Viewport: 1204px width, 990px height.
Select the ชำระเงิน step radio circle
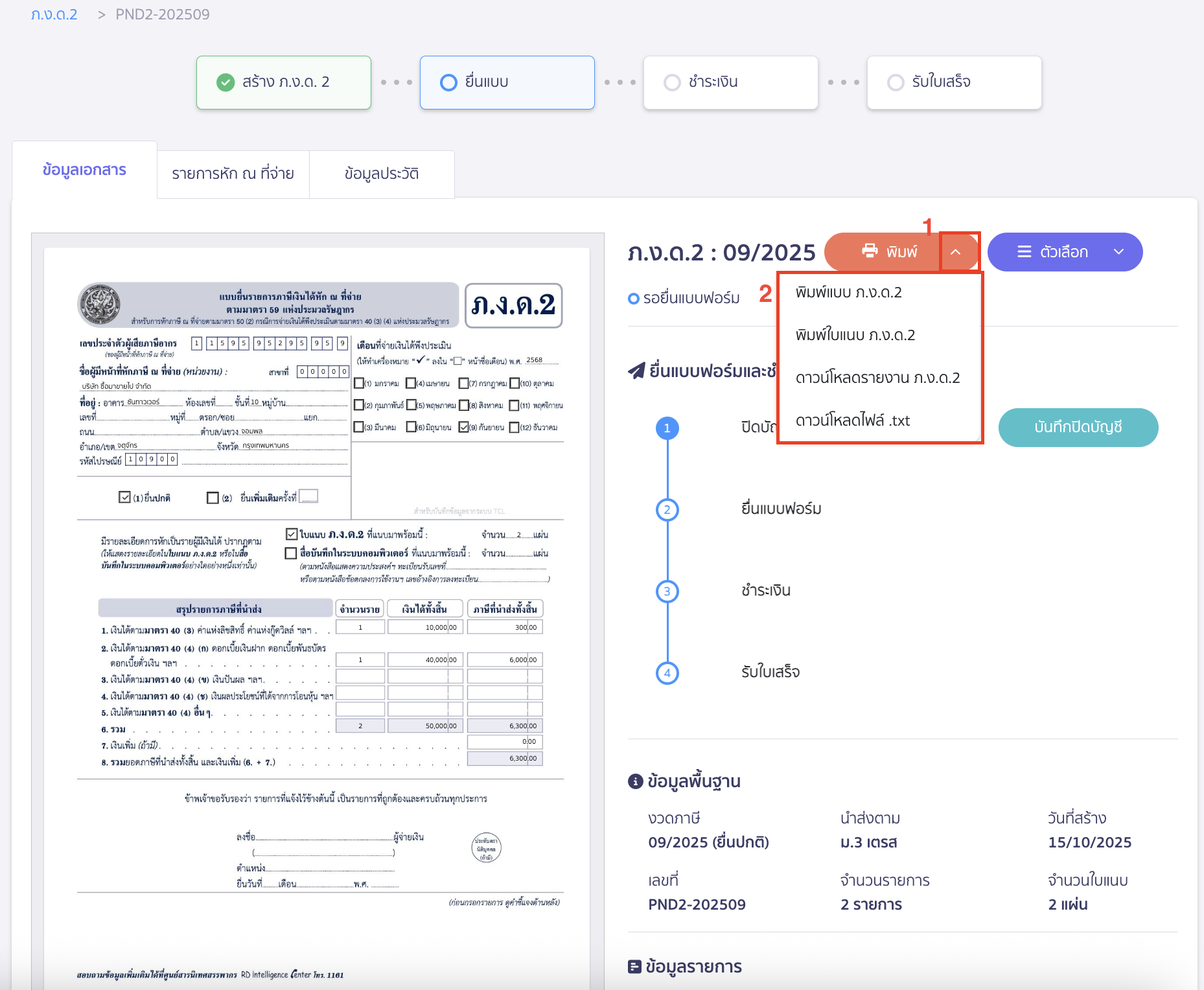(672, 82)
